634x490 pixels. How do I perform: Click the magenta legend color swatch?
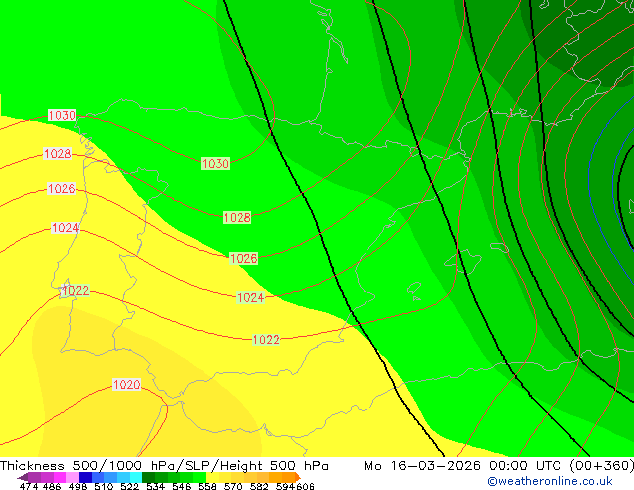pyautogui.click(x=60, y=477)
